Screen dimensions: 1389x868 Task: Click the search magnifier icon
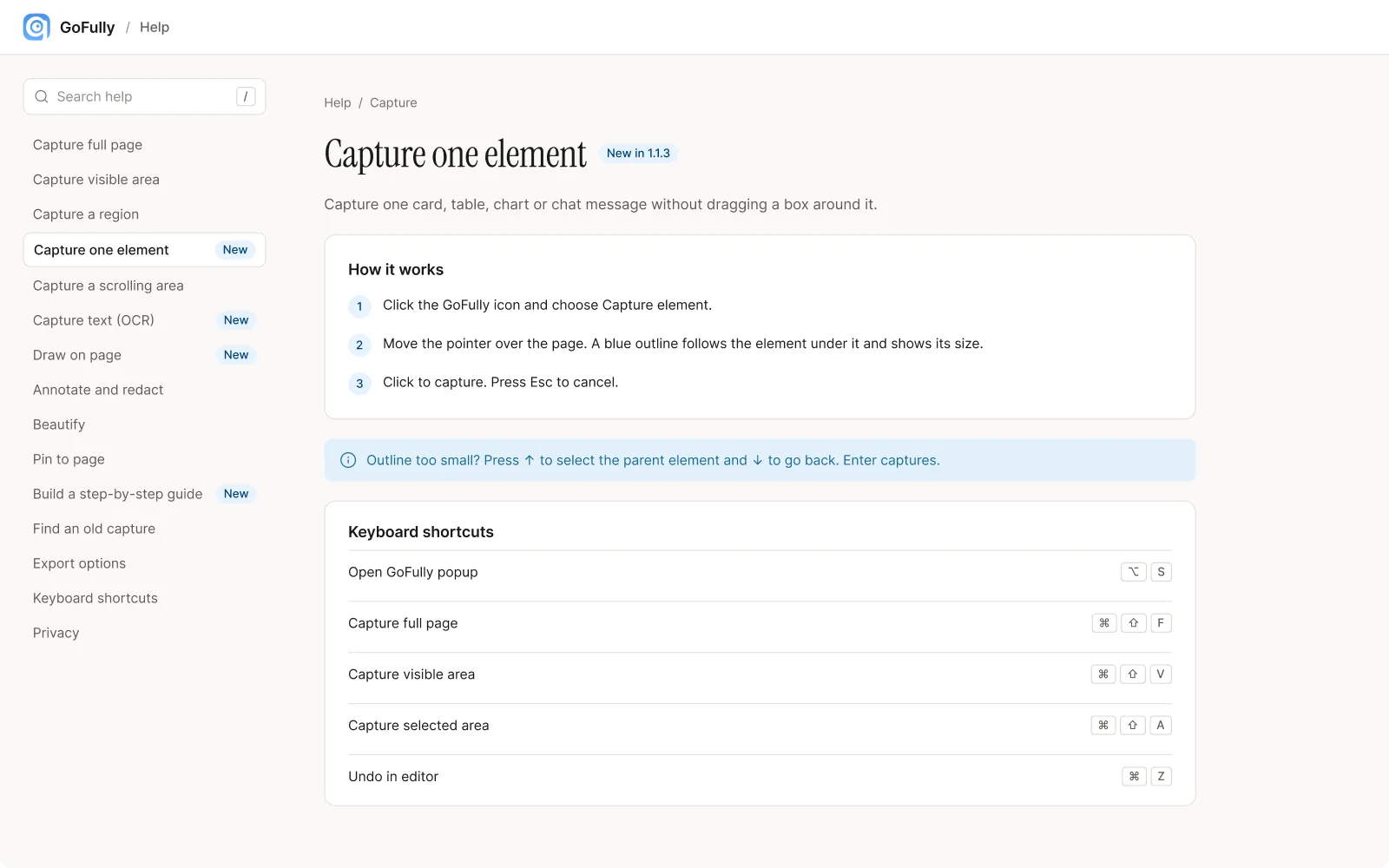point(42,96)
